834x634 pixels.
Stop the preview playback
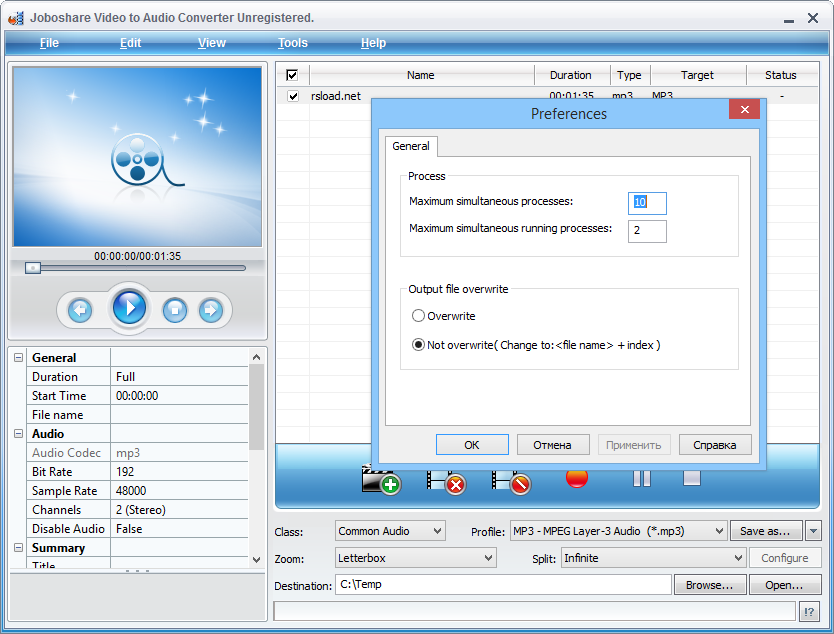coord(175,310)
